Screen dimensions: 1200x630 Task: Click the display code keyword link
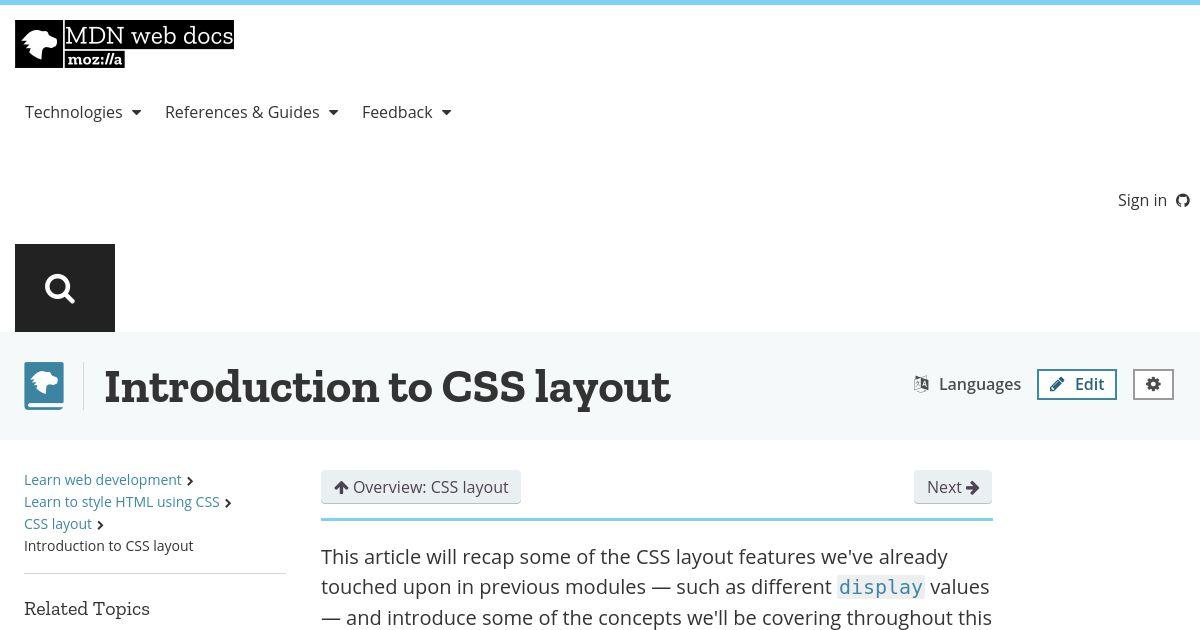point(881,587)
